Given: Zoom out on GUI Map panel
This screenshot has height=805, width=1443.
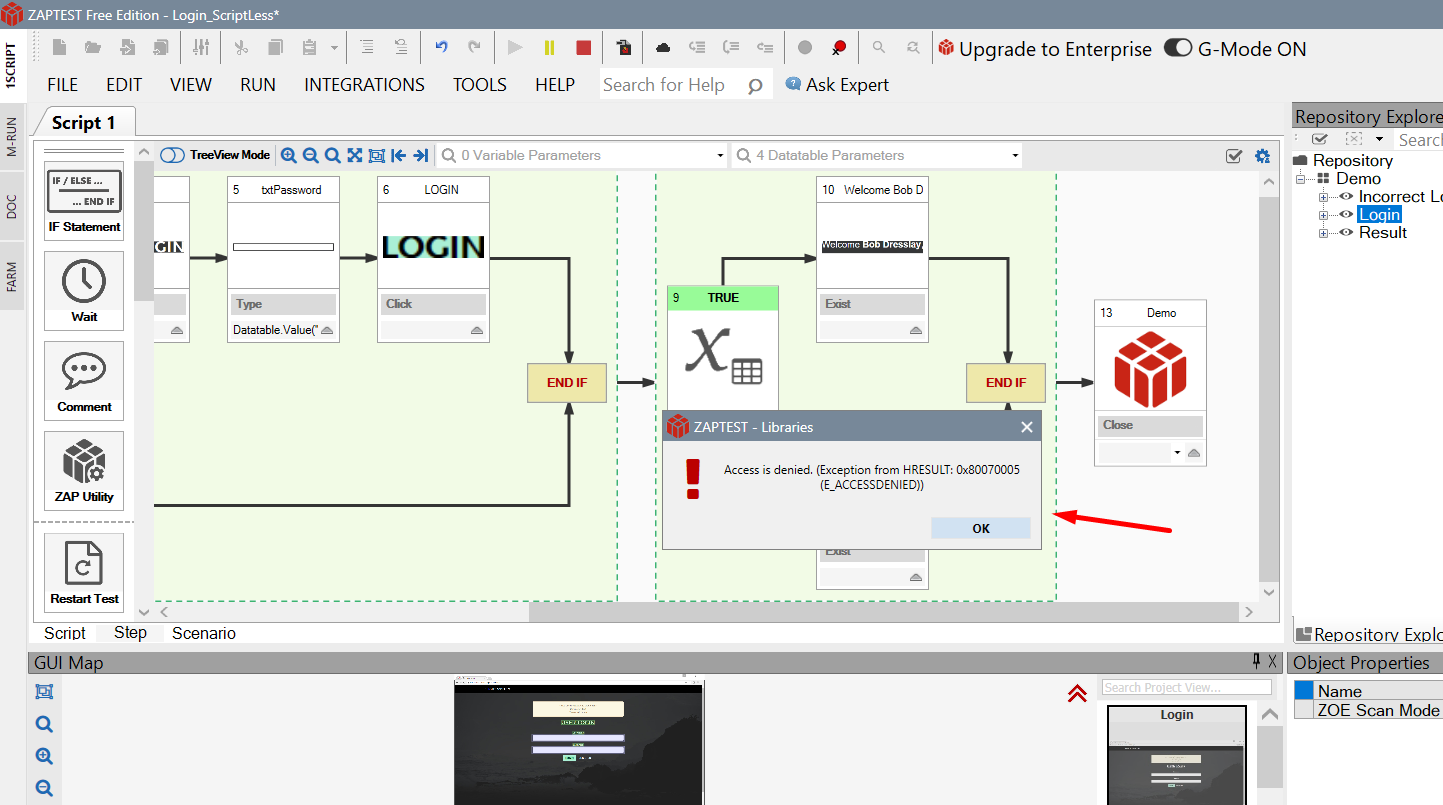Looking at the screenshot, I should (44, 788).
